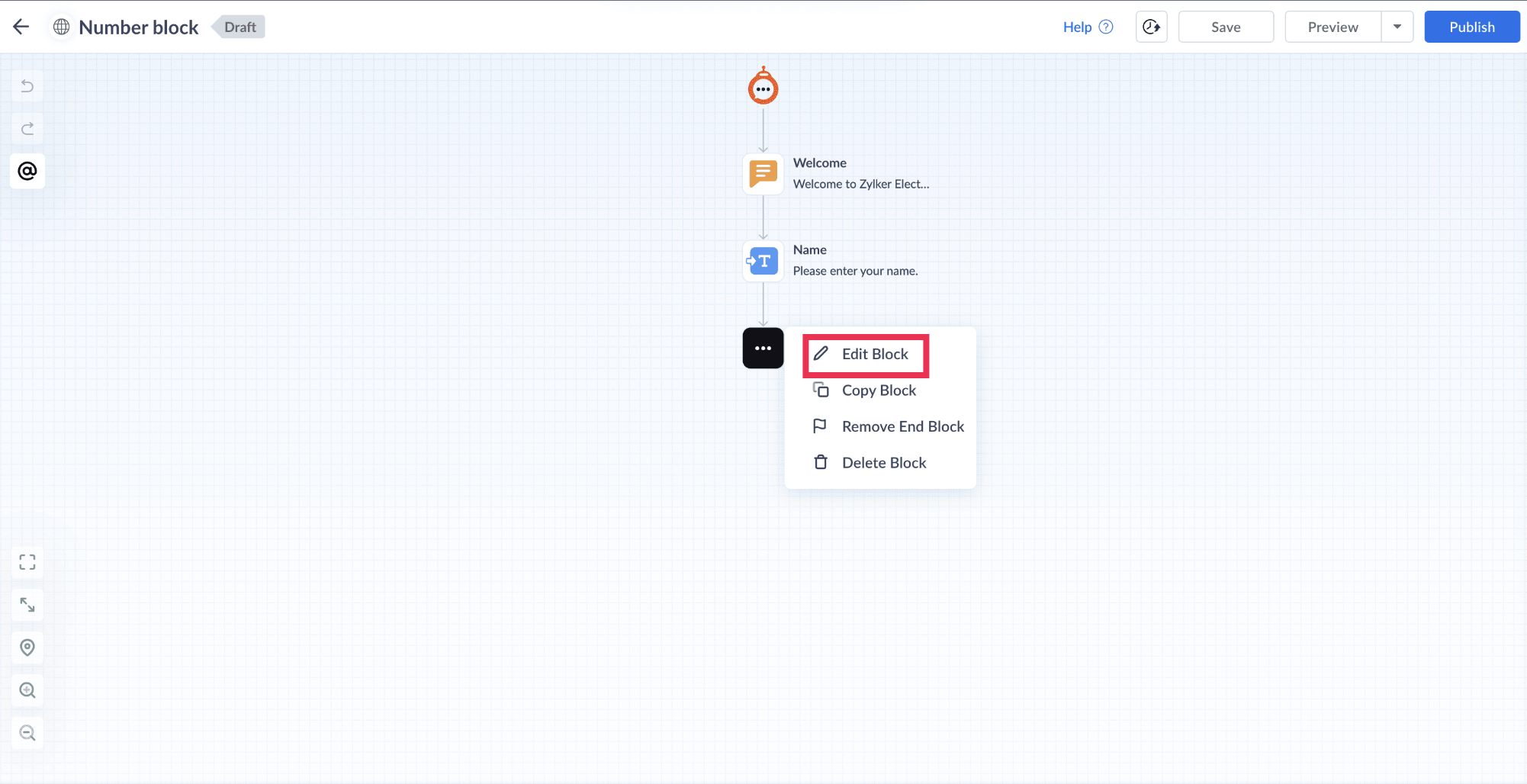Click the undo icon in left sidebar
The height and width of the screenshot is (784, 1527).
[27, 86]
